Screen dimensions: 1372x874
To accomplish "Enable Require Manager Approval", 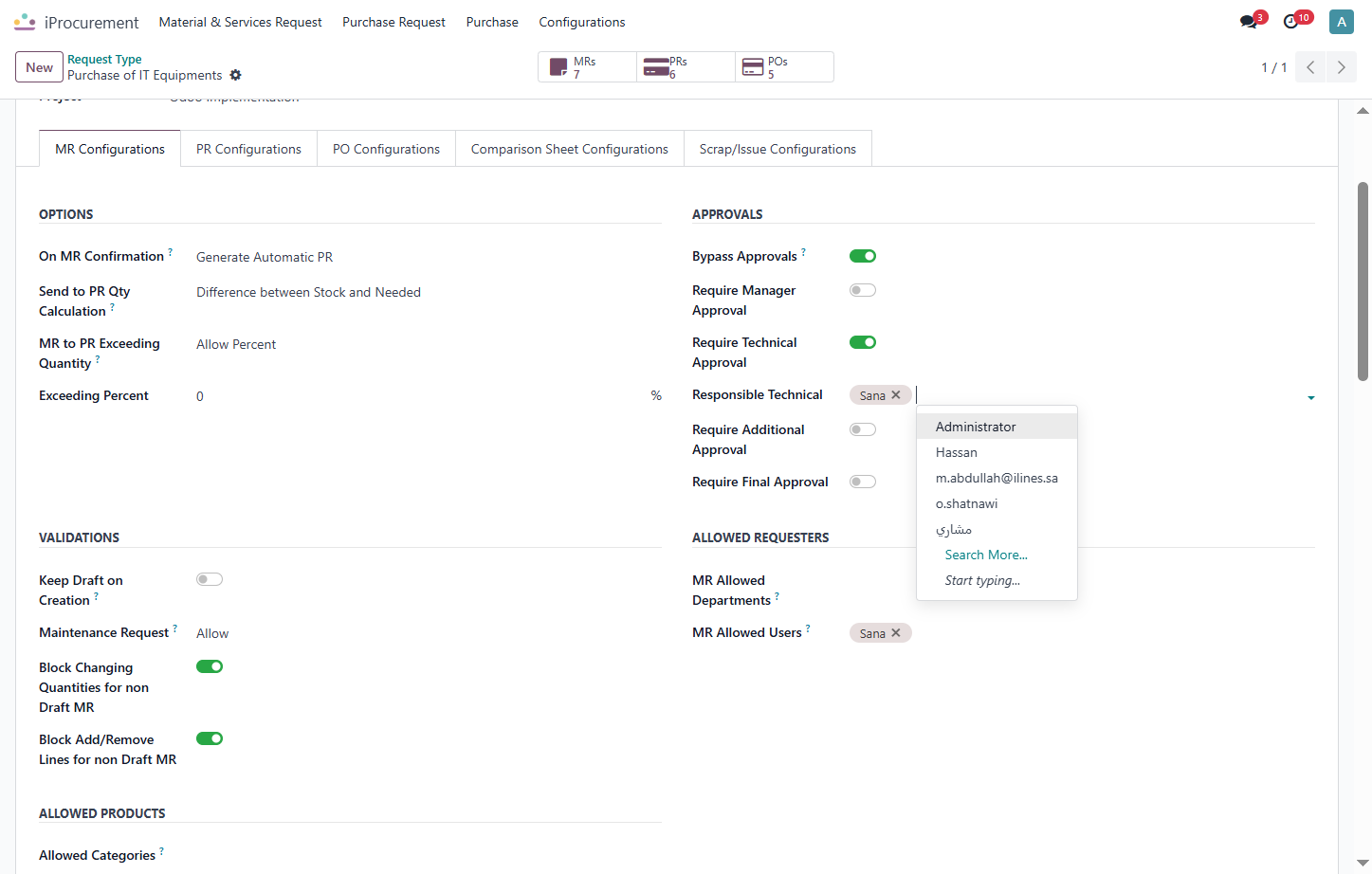I will 863,290.
